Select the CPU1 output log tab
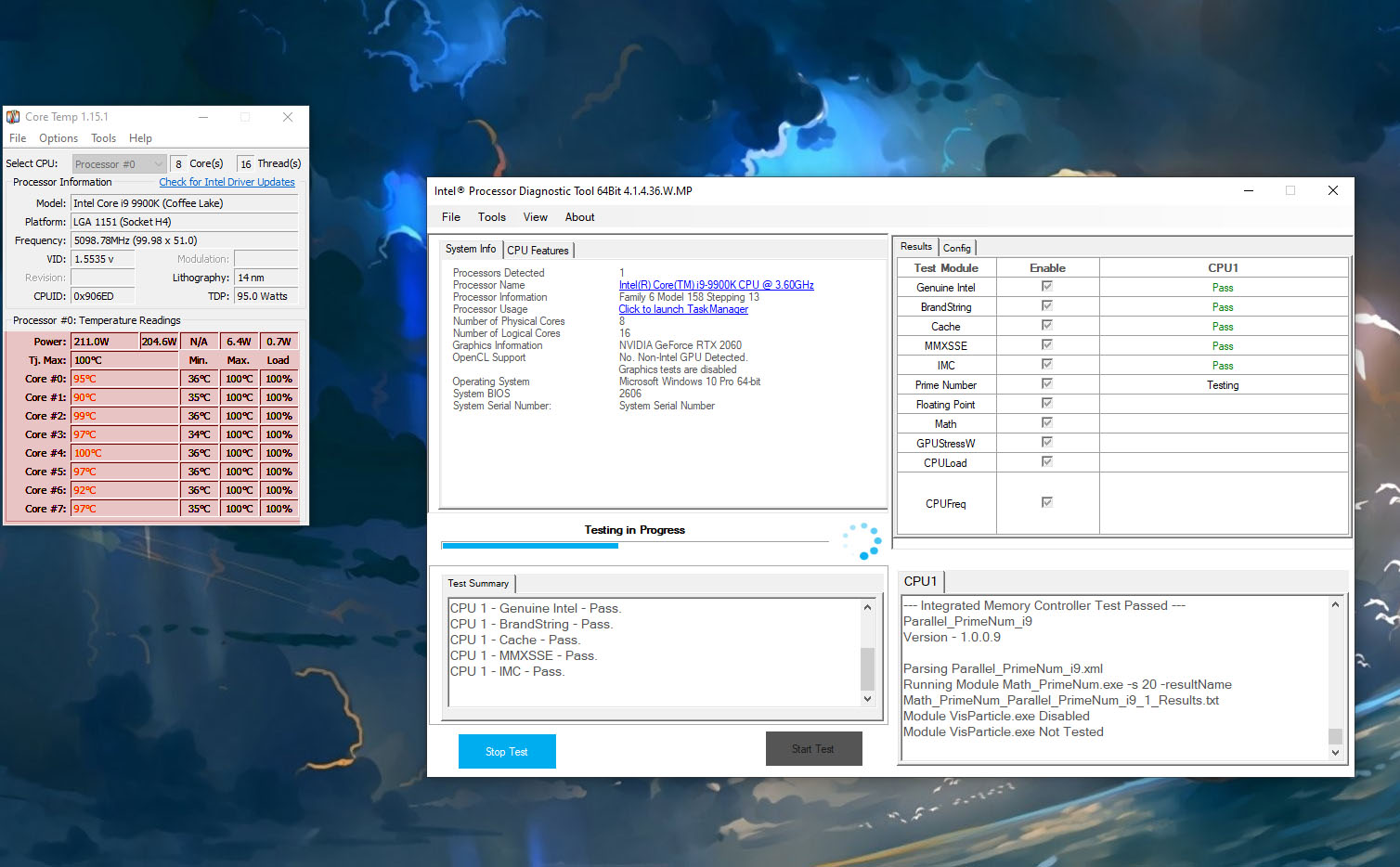 (x=921, y=581)
